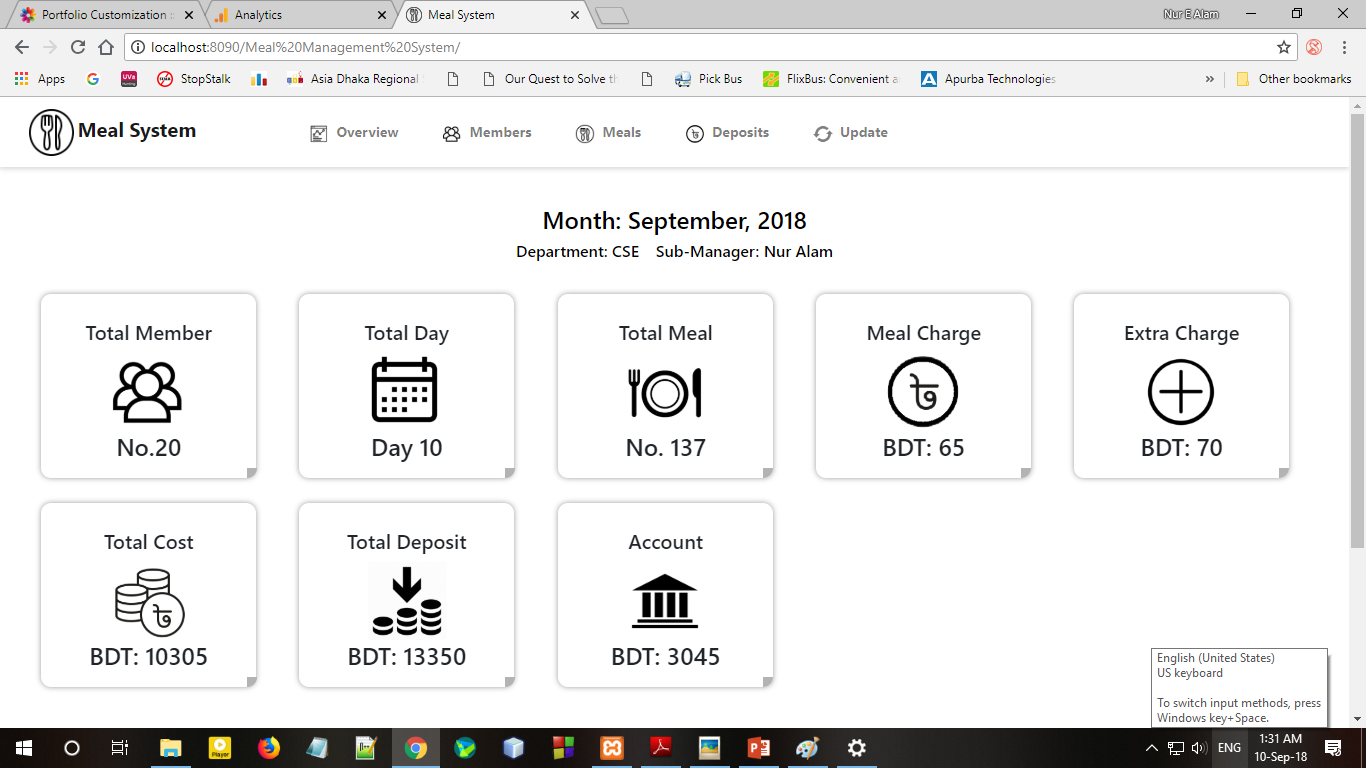The width and height of the screenshot is (1366, 768).
Task: Click the "No. 137" total meal value
Action: (x=666, y=448)
